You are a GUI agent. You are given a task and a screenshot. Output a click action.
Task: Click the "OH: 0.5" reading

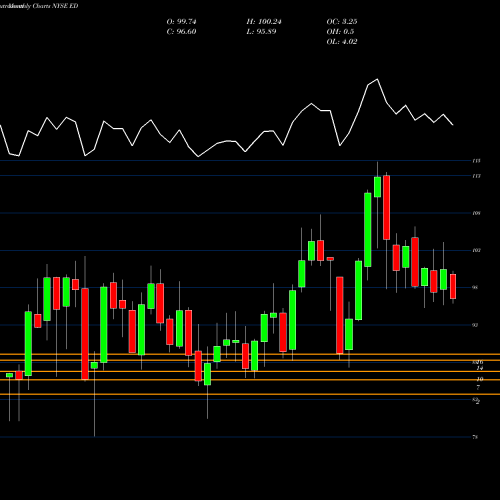(340, 32)
